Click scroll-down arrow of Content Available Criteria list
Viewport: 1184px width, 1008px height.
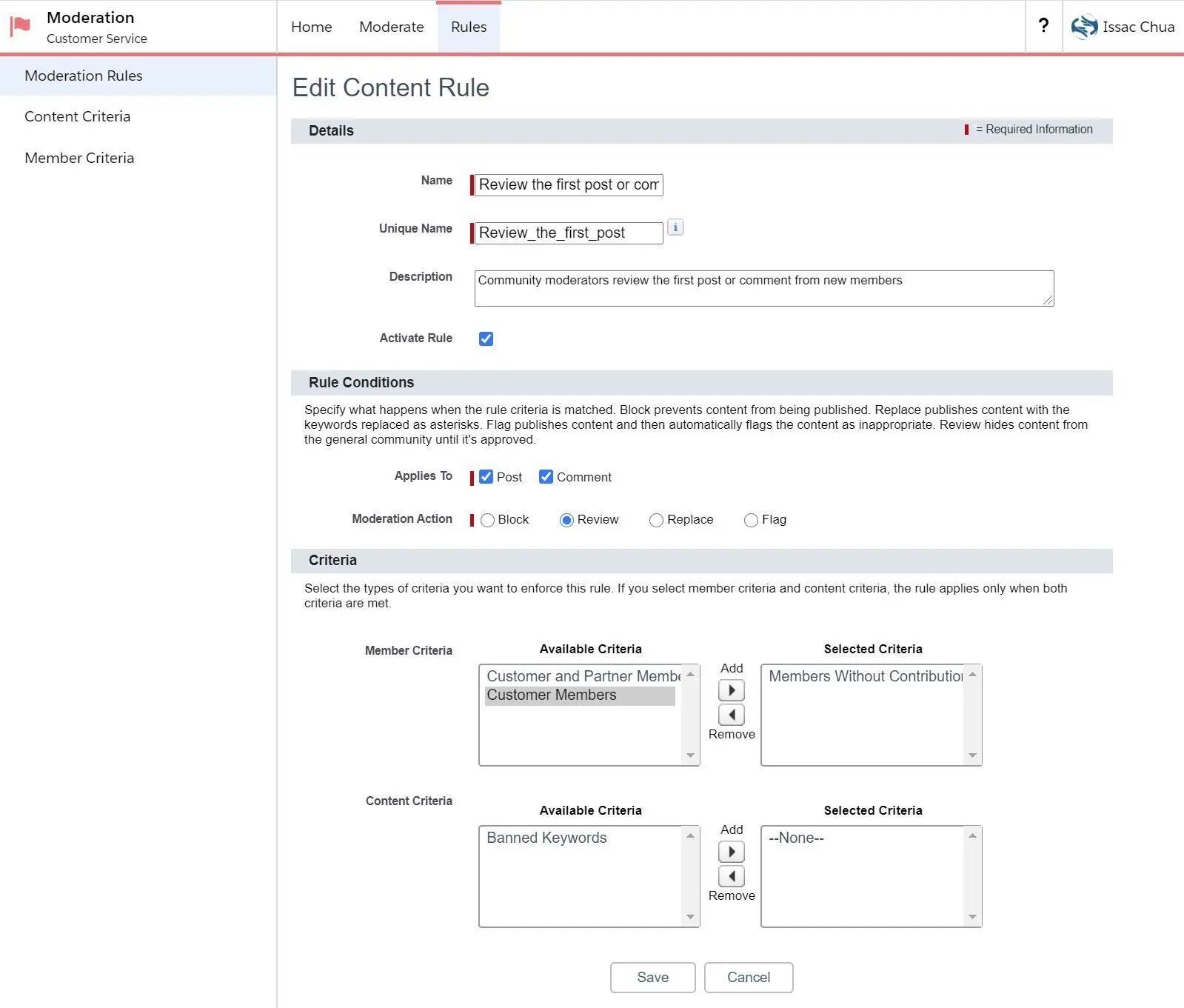[690, 917]
